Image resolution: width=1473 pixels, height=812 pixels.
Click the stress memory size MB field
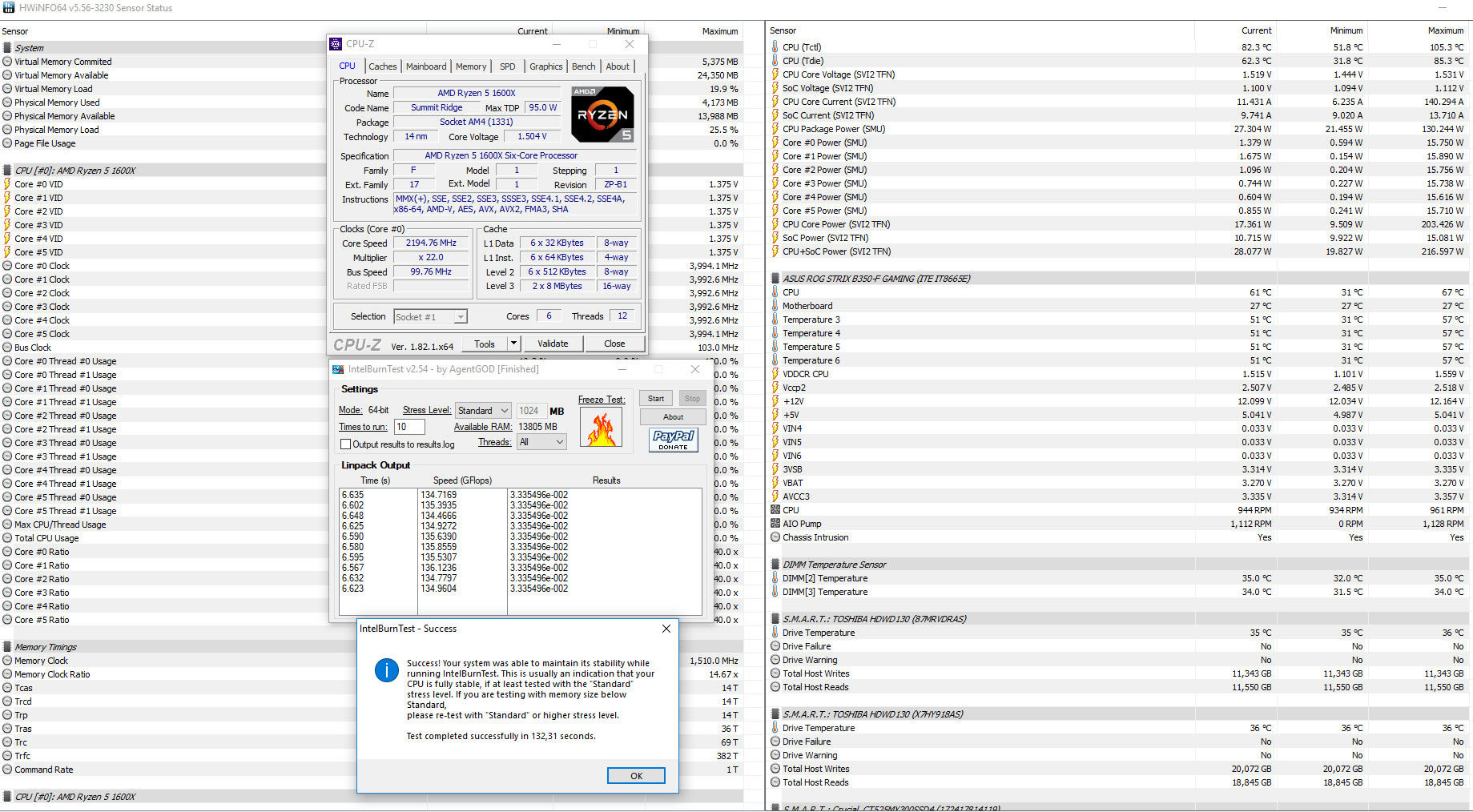[531, 410]
